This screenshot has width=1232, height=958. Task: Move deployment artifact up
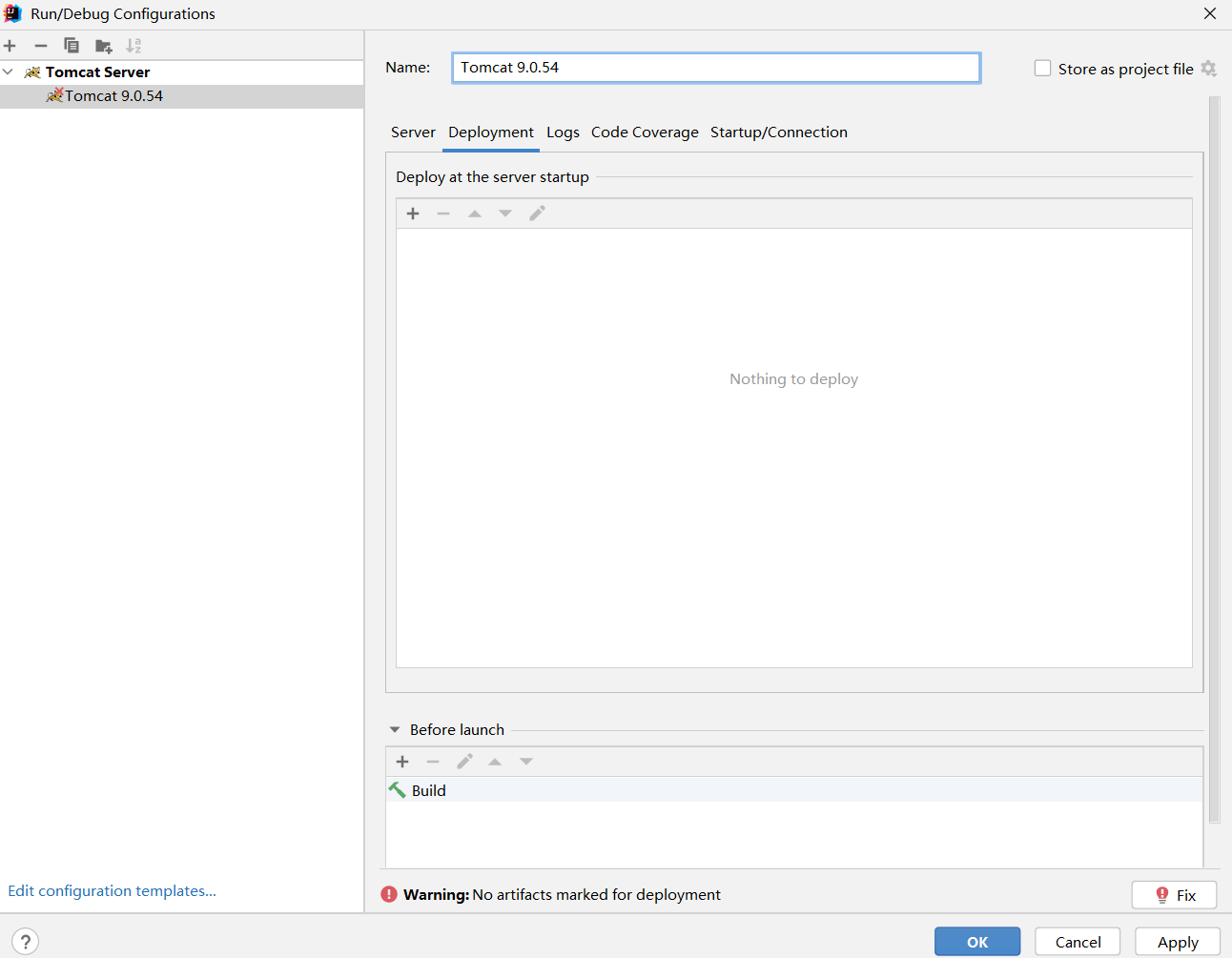pyautogui.click(x=475, y=214)
